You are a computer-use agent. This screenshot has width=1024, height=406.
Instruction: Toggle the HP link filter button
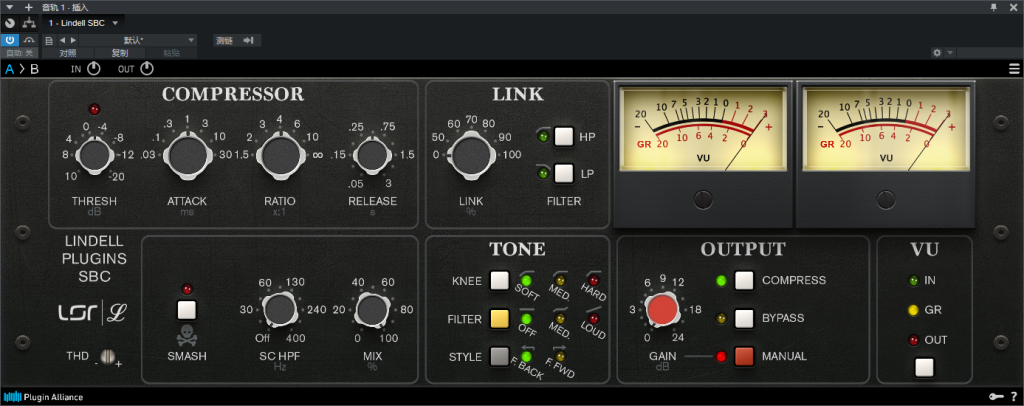(x=564, y=136)
